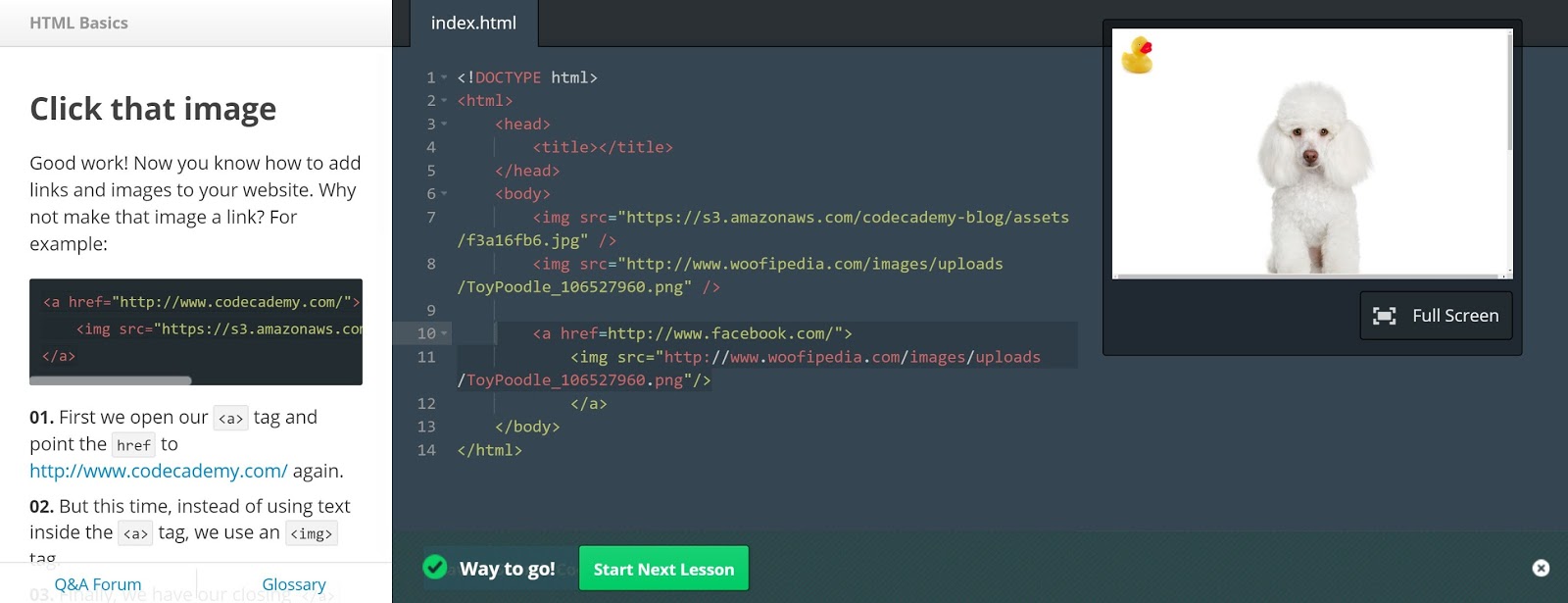
Task: Click the <head> tag on line 3
Action: [x=522, y=125]
